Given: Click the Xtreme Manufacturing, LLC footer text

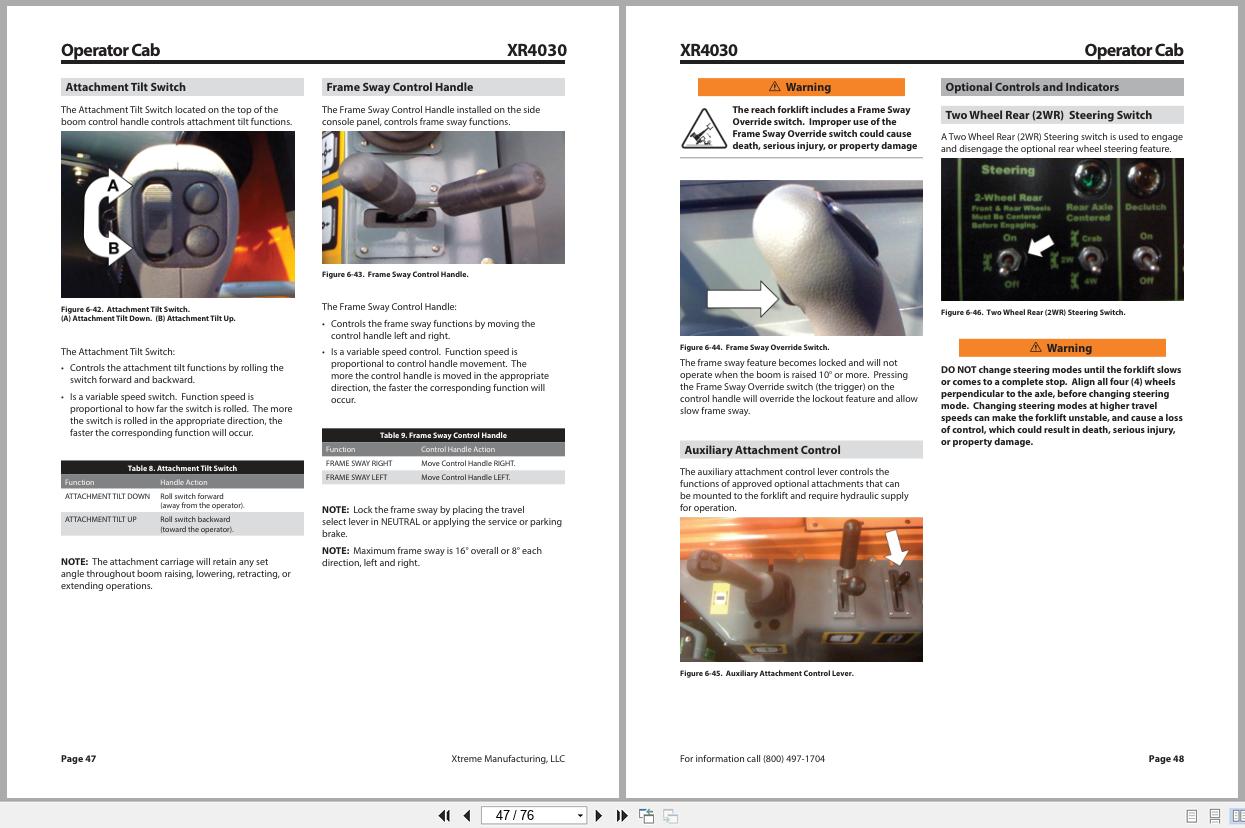Looking at the screenshot, I should (508, 758).
